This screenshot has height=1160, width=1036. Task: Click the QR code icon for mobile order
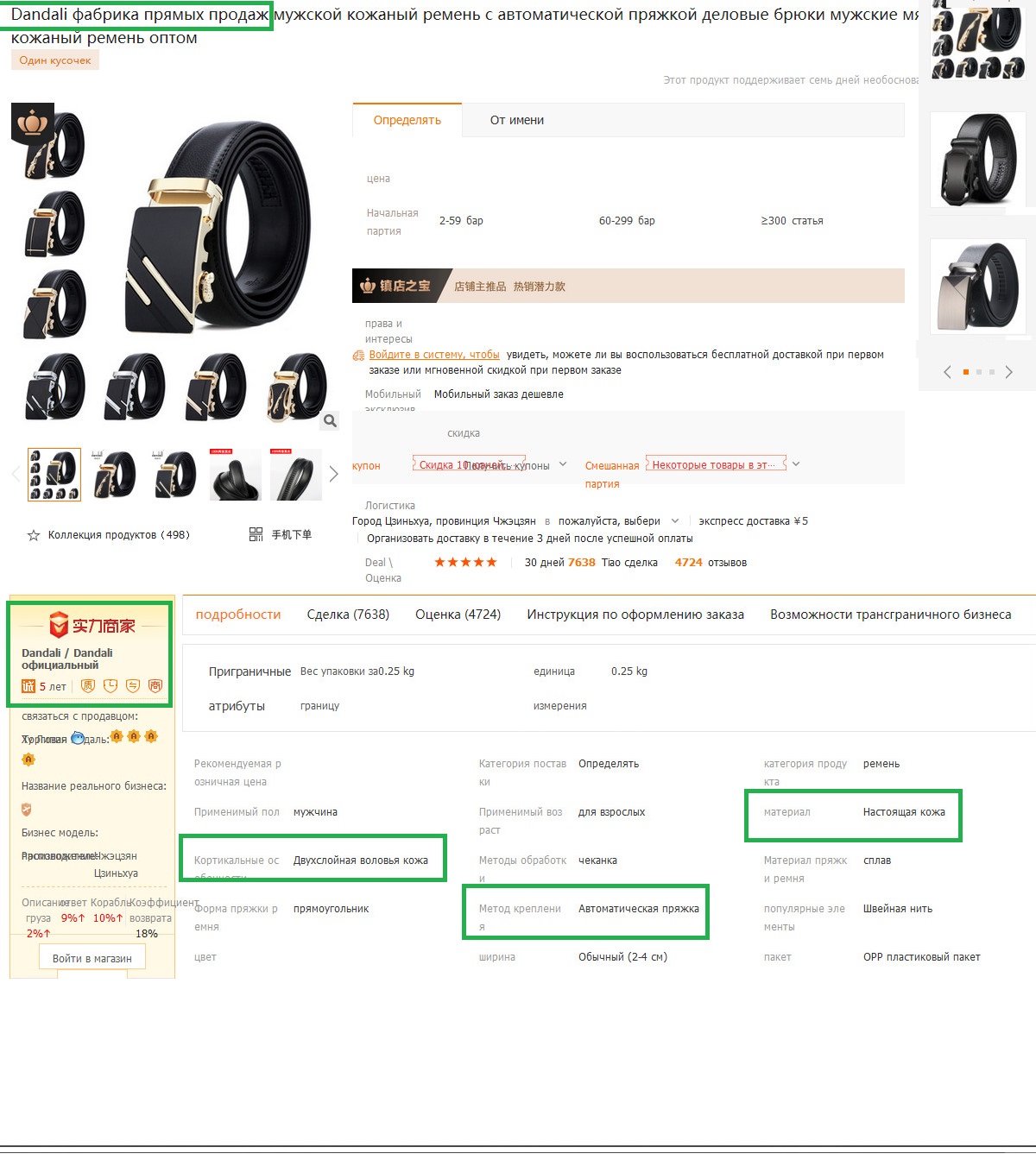click(256, 534)
